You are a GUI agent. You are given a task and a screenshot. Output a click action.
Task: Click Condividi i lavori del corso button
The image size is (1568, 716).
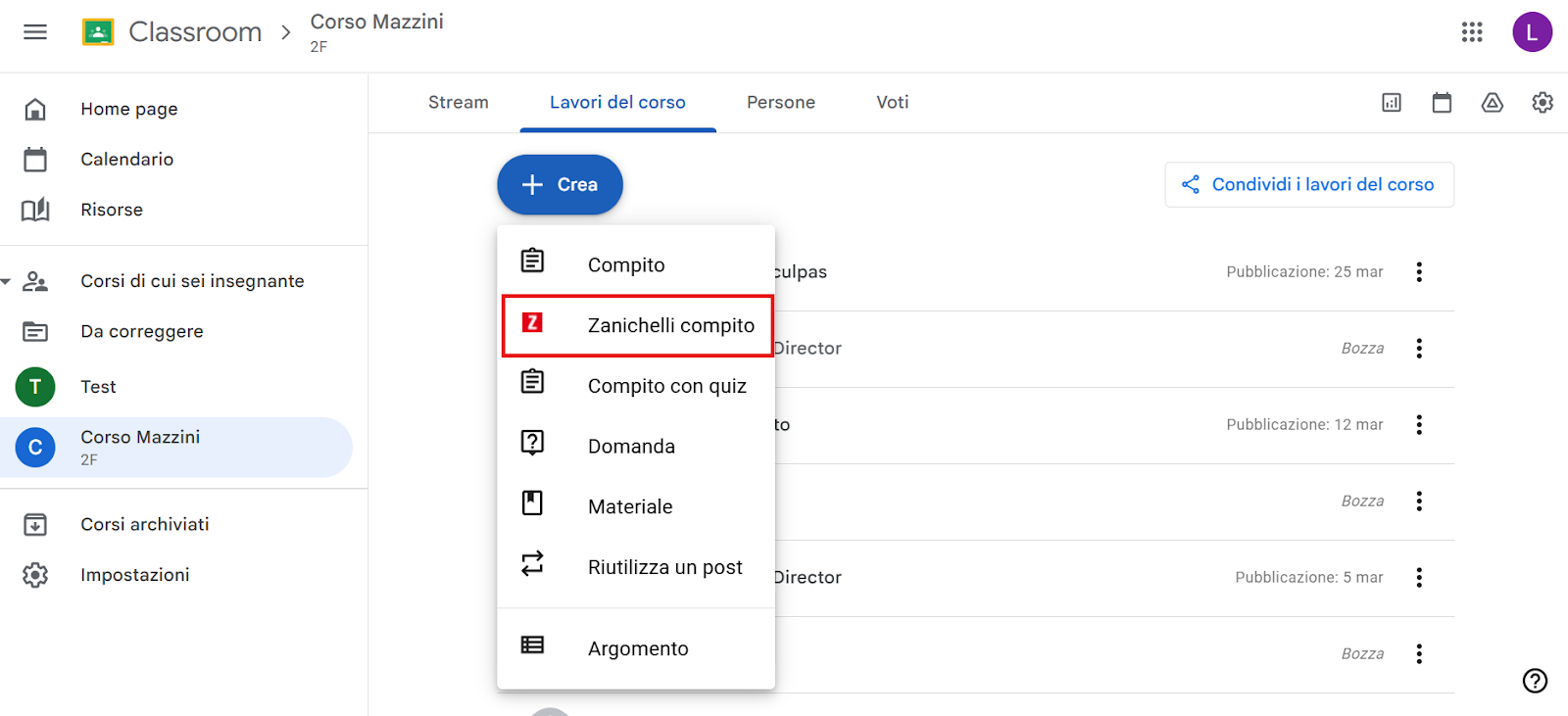pos(1309,184)
